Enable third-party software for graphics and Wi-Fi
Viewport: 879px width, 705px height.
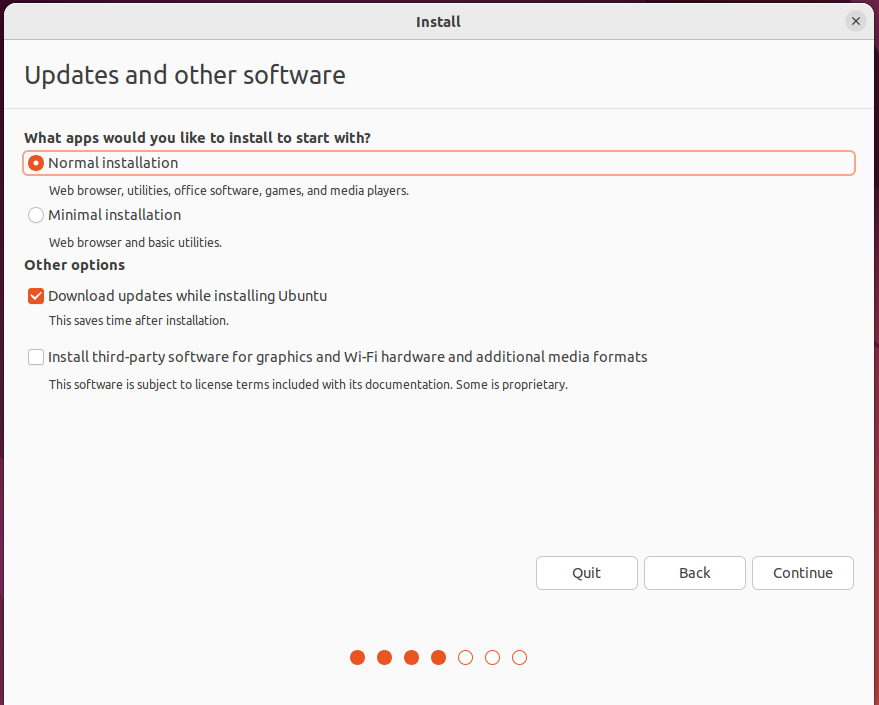36,357
